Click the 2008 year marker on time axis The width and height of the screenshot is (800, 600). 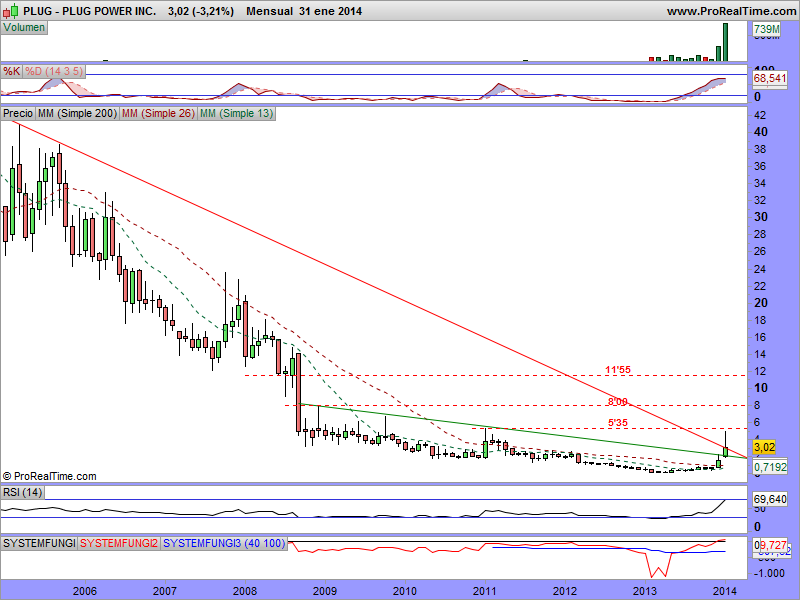245,591
